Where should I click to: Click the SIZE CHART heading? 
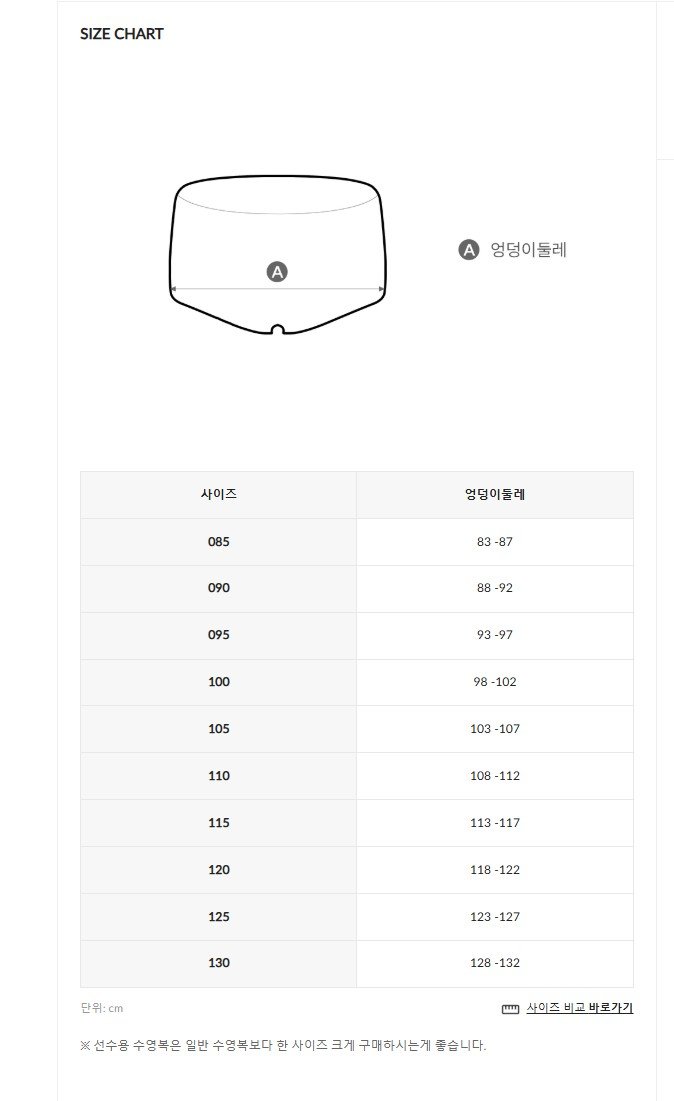coord(121,34)
